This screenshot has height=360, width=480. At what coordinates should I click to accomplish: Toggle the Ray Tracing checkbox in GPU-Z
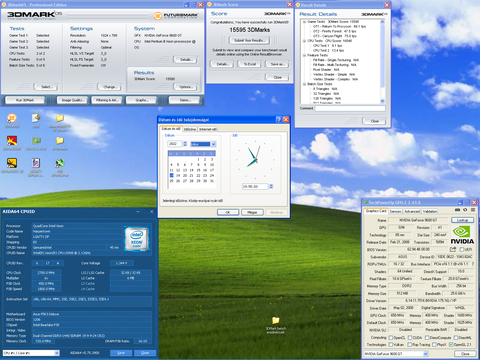pos(410,344)
